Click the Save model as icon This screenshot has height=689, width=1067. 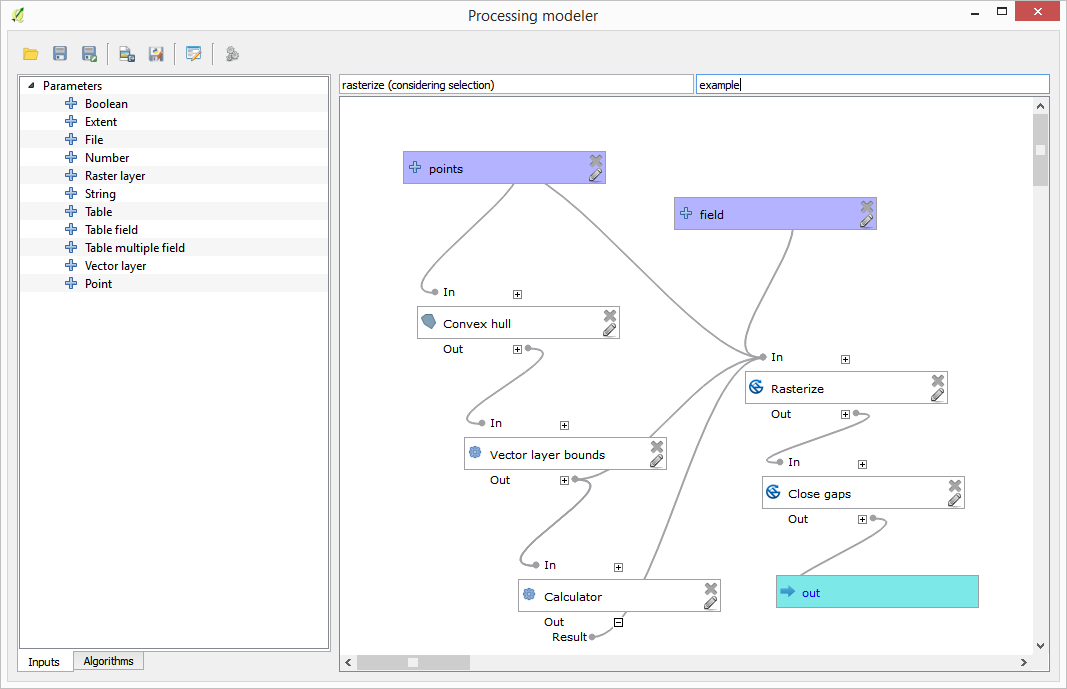[89, 54]
